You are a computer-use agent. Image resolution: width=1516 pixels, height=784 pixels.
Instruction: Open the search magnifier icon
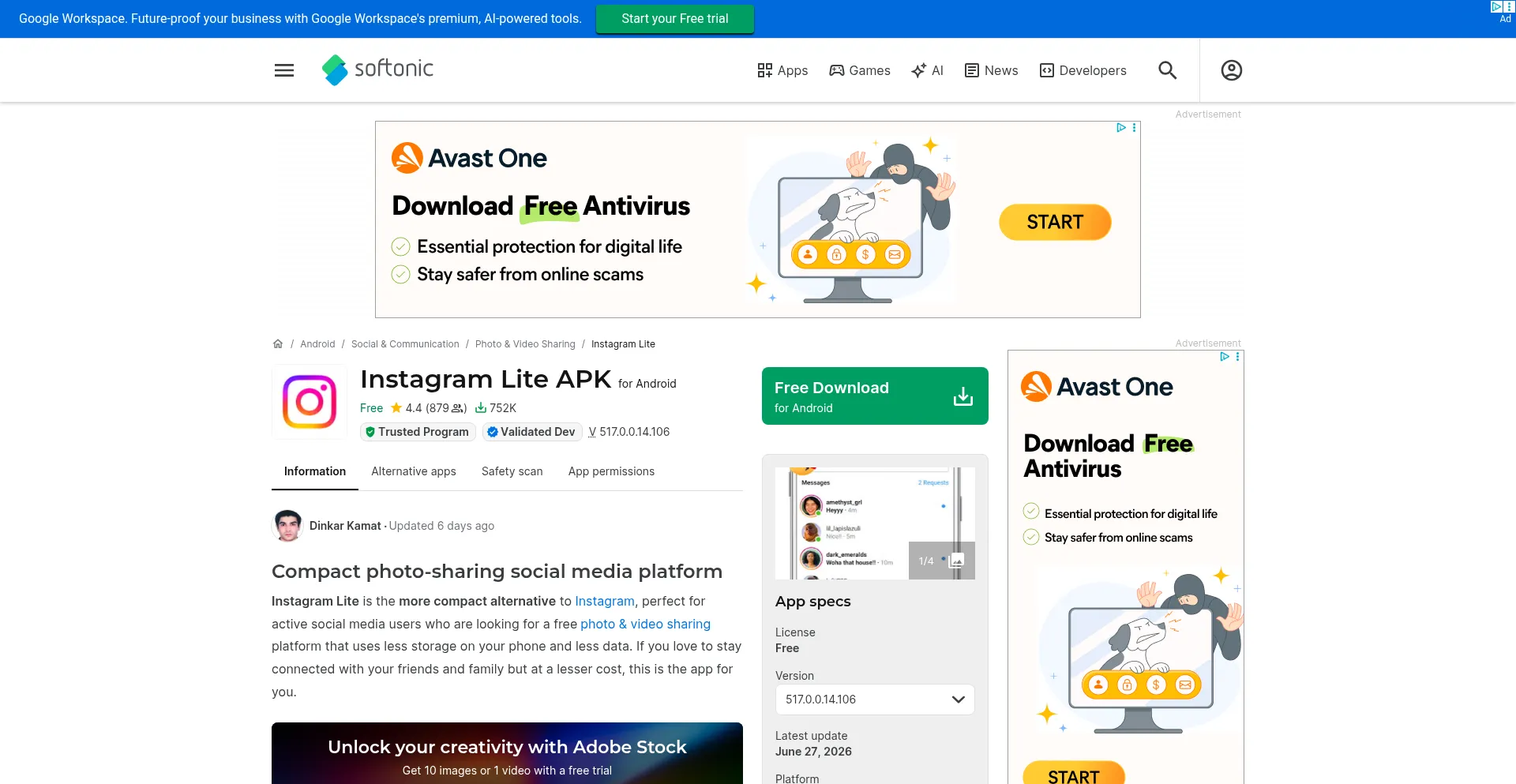[1167, 70]
